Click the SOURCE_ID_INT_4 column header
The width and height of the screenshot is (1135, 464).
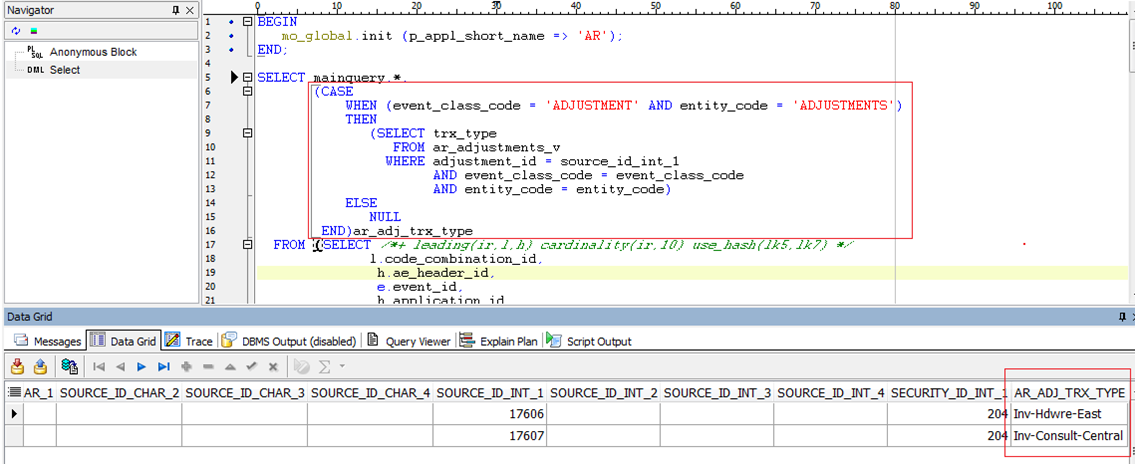tap(830, 392)
